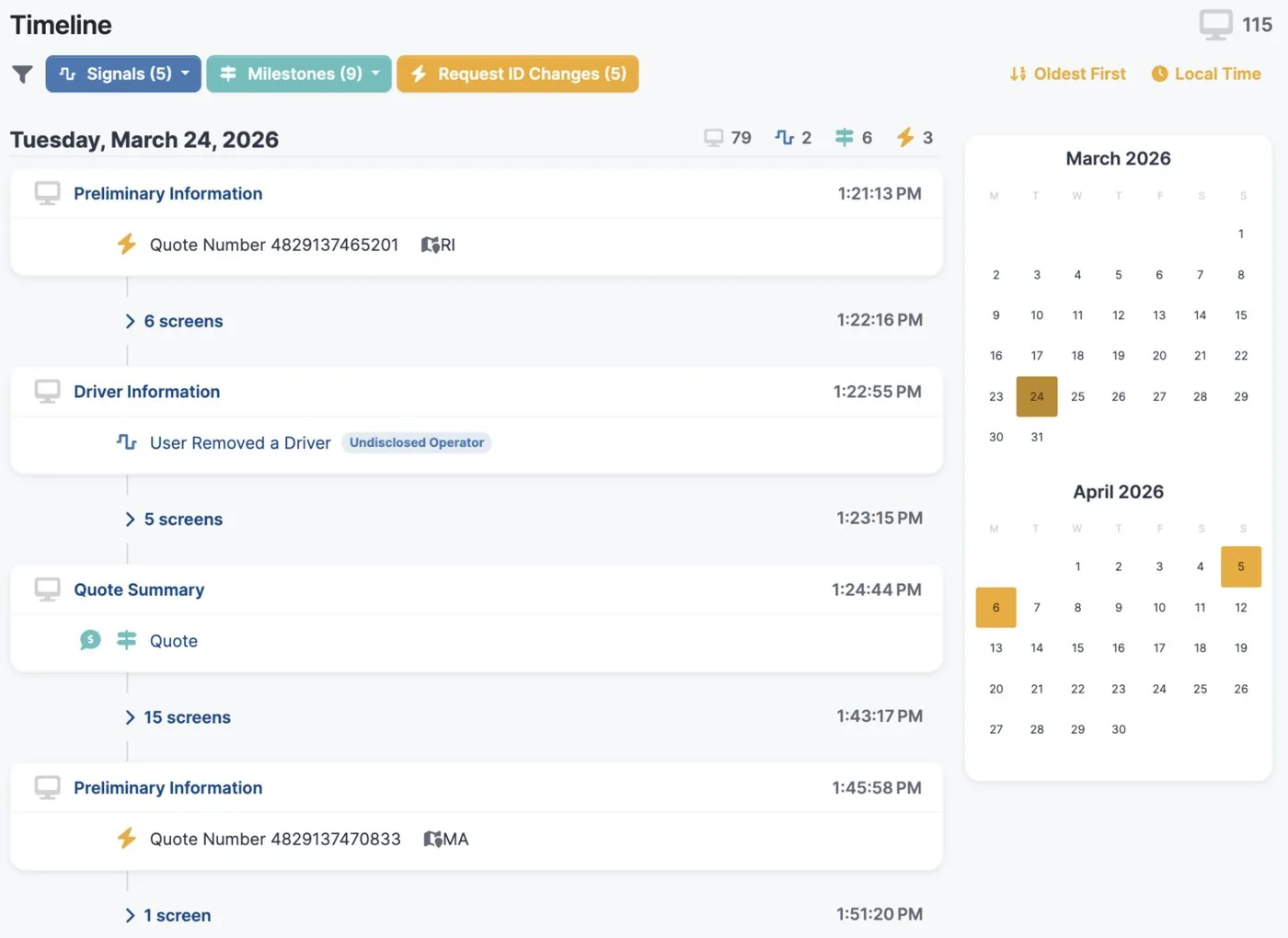Expand the 1 screen group

tap(167, 916)
